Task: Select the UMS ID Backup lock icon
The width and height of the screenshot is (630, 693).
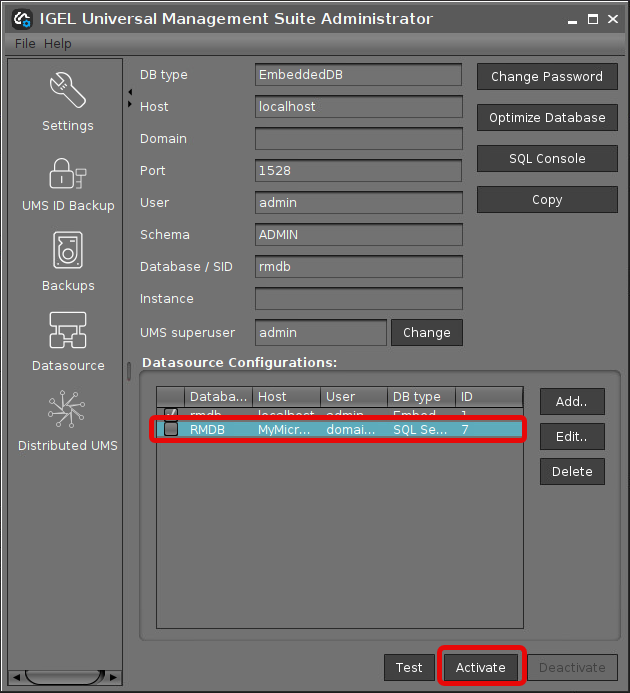Action: pos(67,174)
